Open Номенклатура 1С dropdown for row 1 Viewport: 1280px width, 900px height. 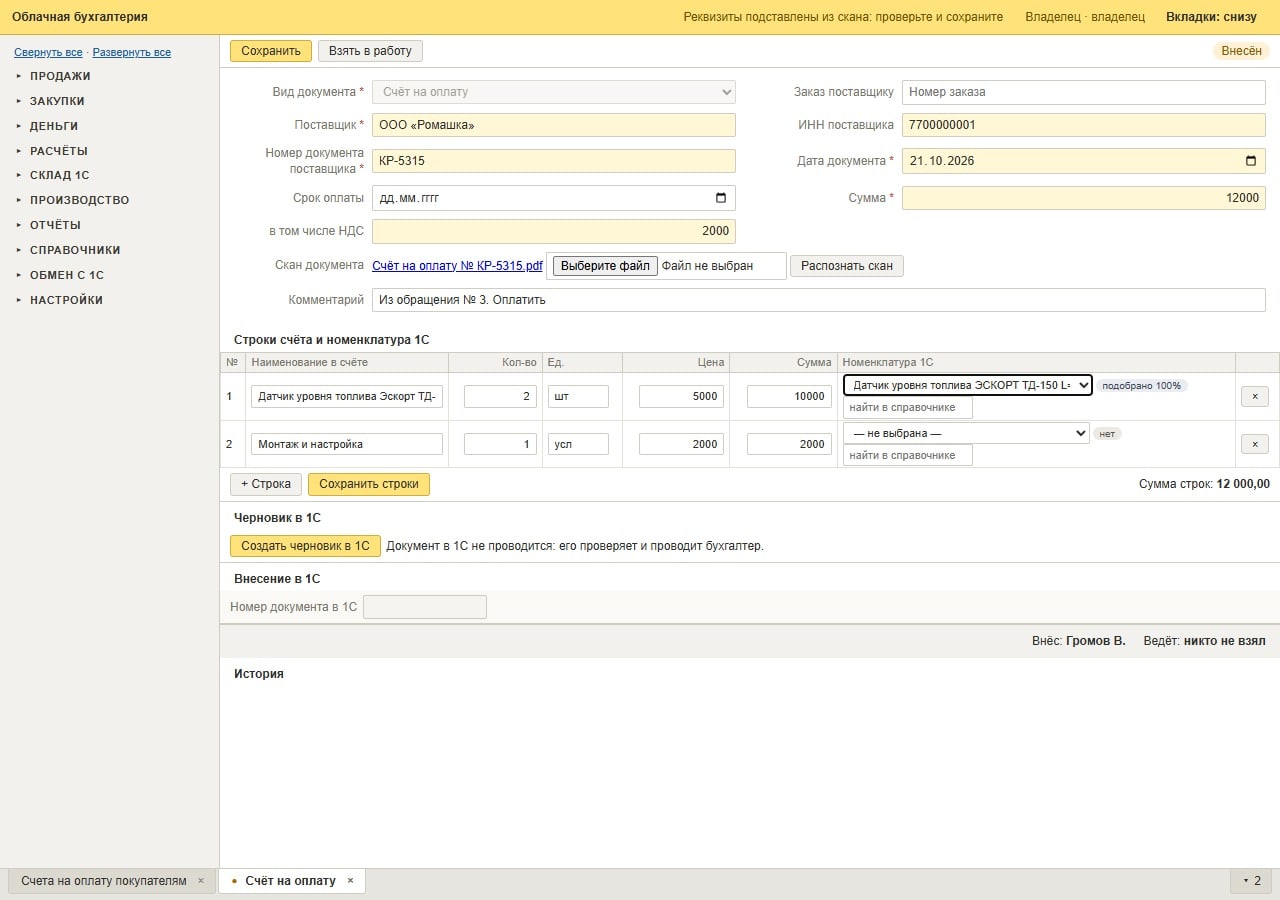point(968,385)
